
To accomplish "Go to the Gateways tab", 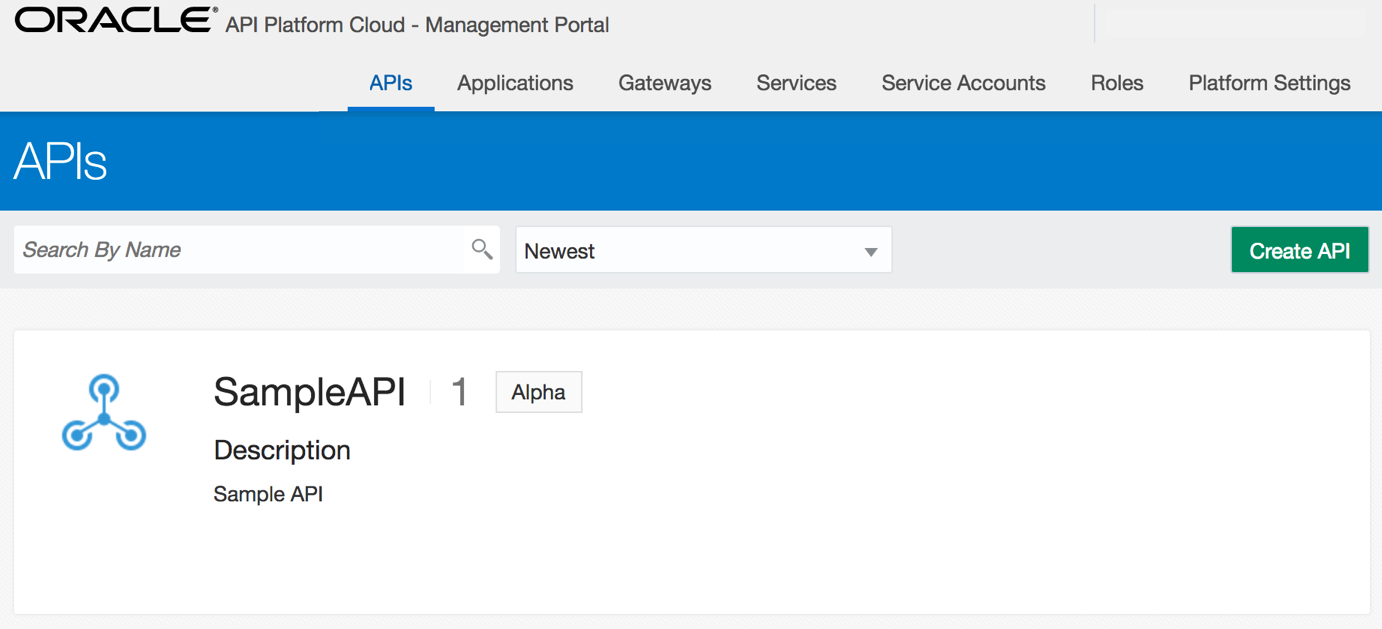I will click(665, 83).
